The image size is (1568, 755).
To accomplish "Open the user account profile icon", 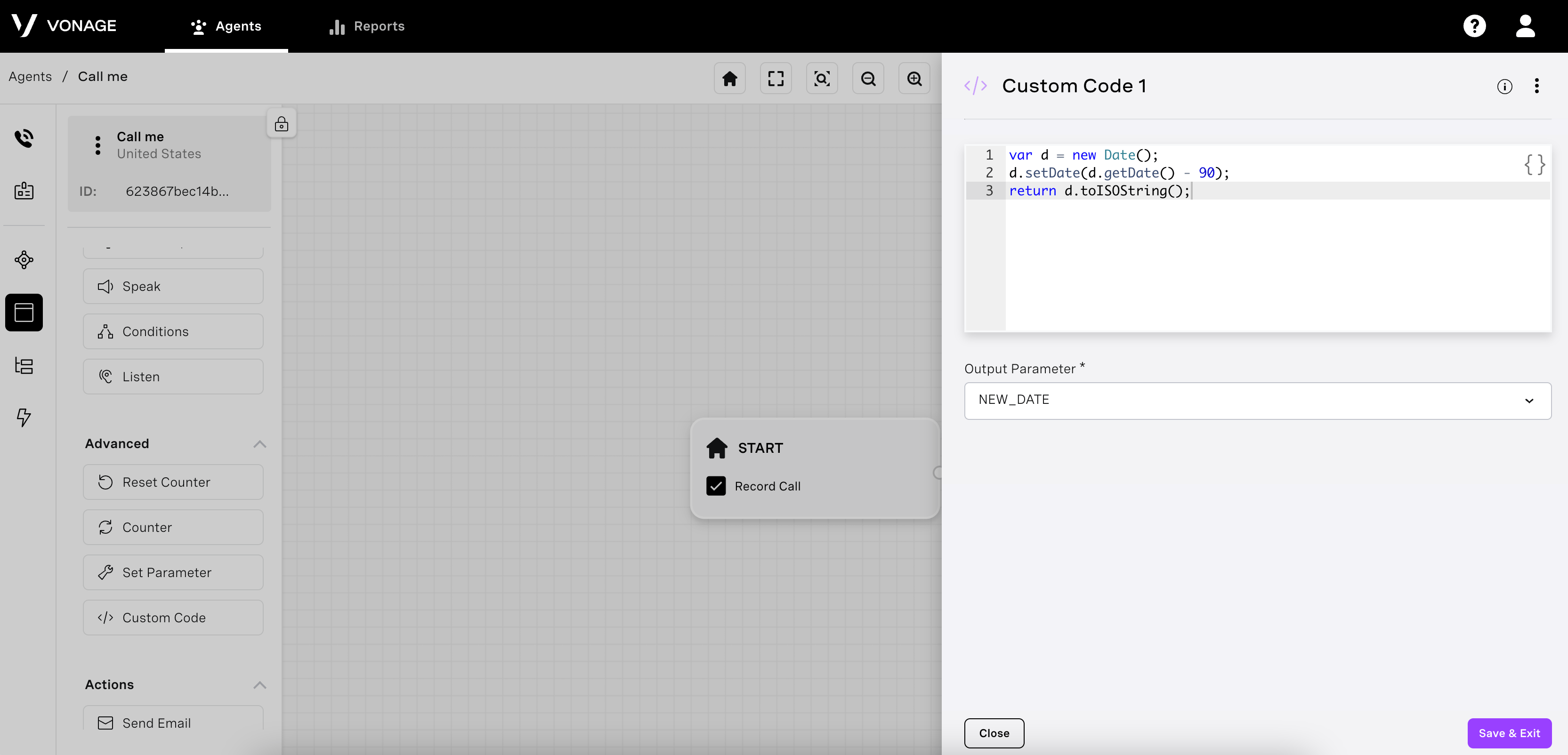I will [1526, 25].
